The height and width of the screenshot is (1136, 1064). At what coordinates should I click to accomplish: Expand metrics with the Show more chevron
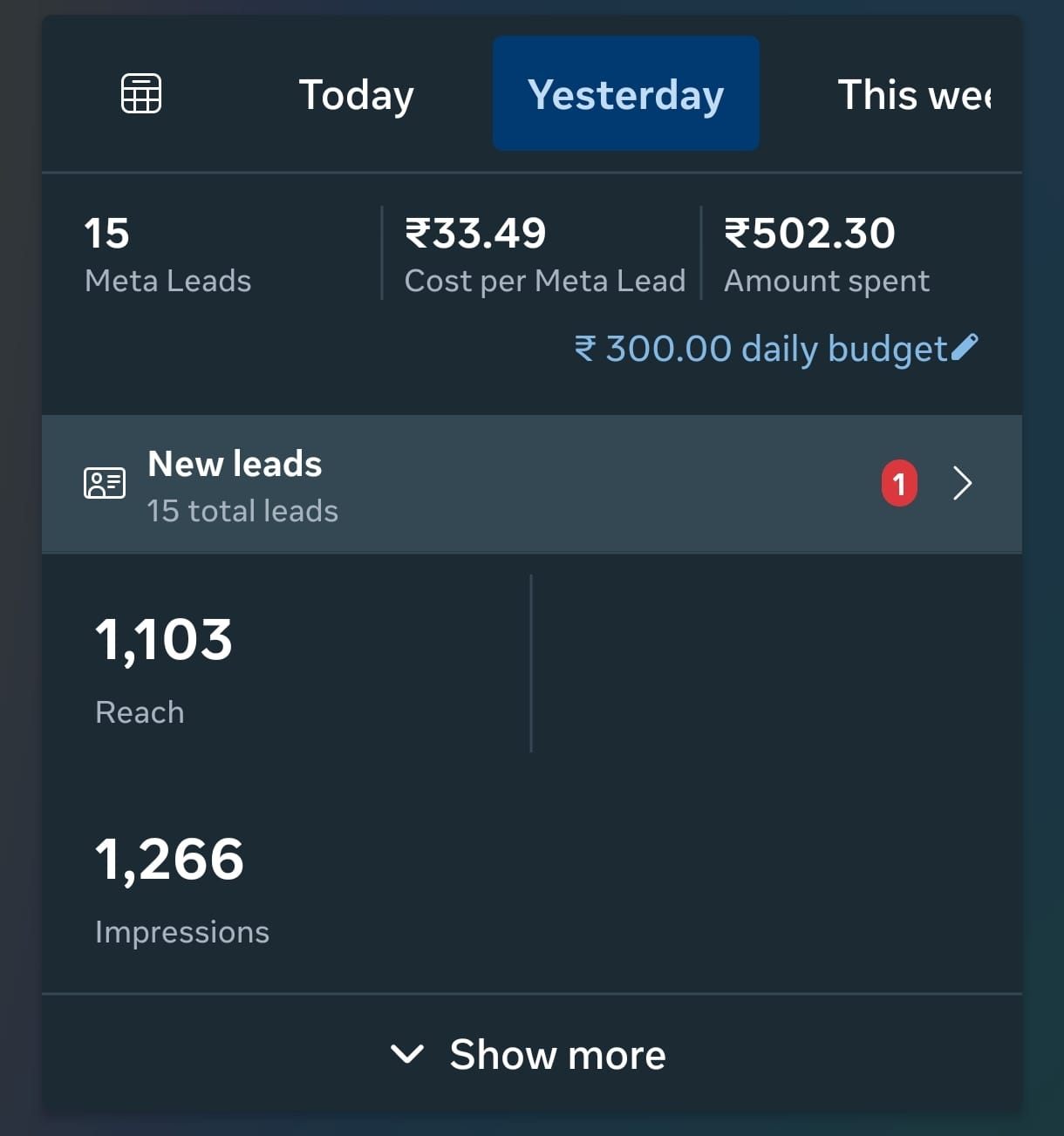[x=407, y=1054]
